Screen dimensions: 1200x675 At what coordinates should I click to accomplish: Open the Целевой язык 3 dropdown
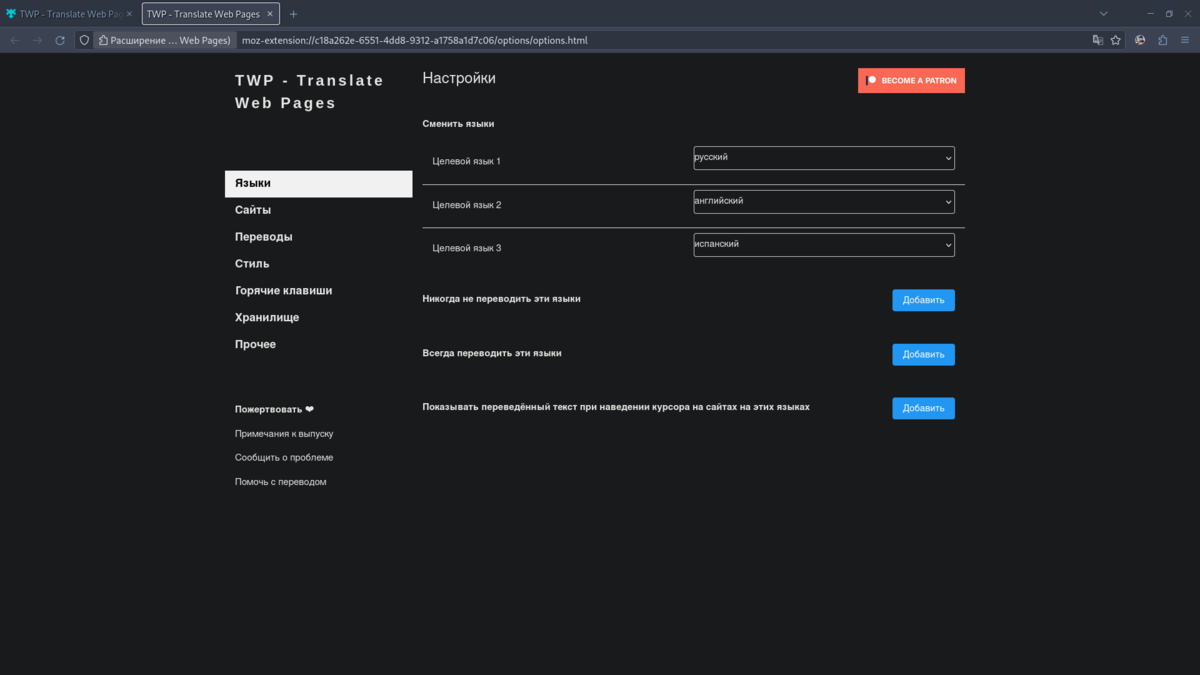[824, 245]
